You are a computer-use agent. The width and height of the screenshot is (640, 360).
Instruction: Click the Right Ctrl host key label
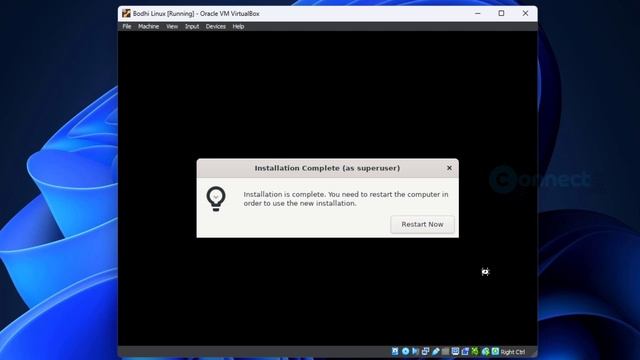coord(513,352)
